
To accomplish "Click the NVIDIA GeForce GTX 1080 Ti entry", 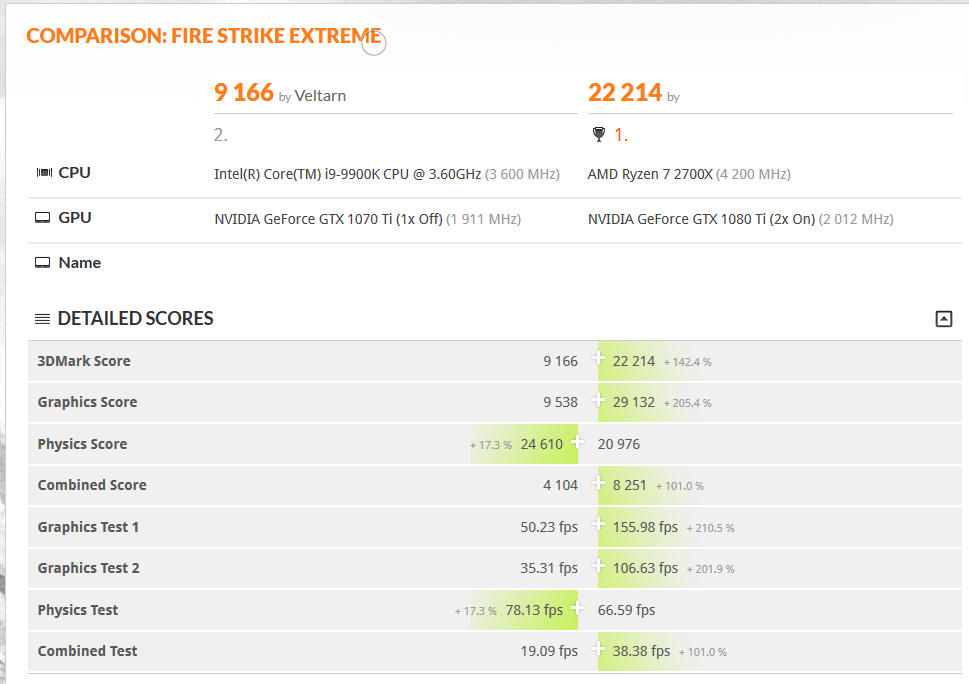I will (700, 219).
